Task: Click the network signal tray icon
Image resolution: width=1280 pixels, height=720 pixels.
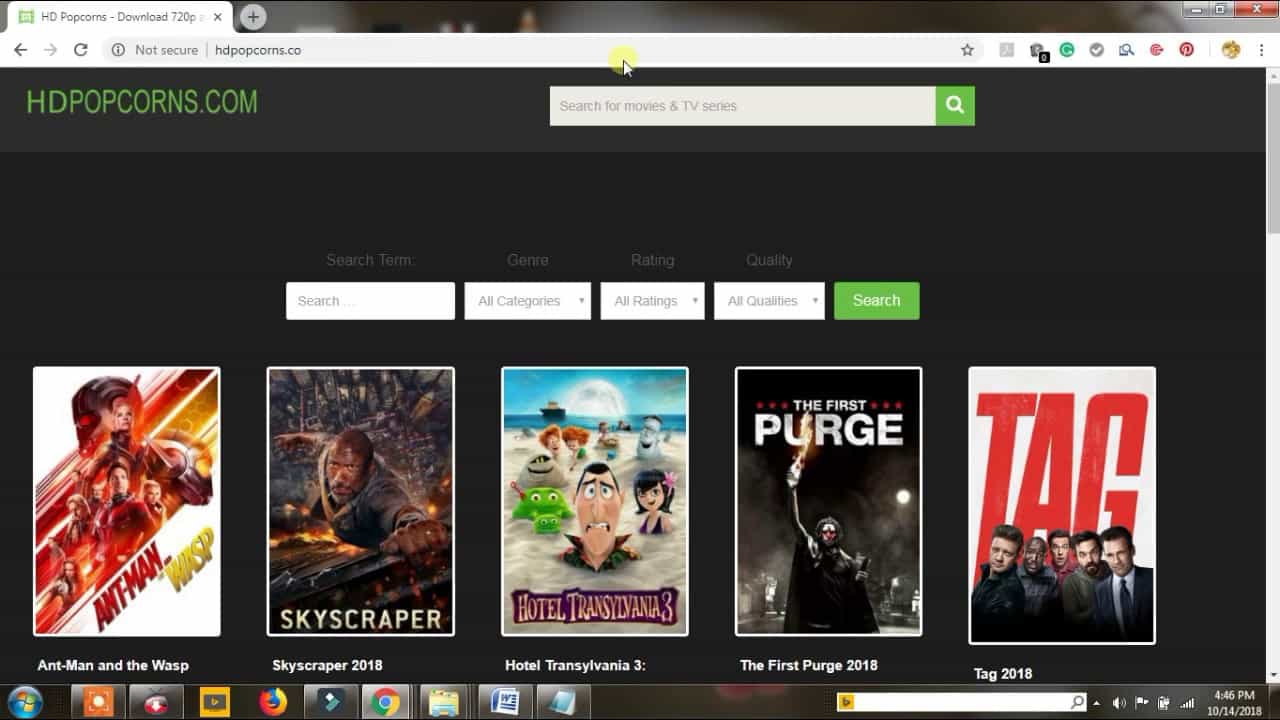Action: coord(1187,703)
